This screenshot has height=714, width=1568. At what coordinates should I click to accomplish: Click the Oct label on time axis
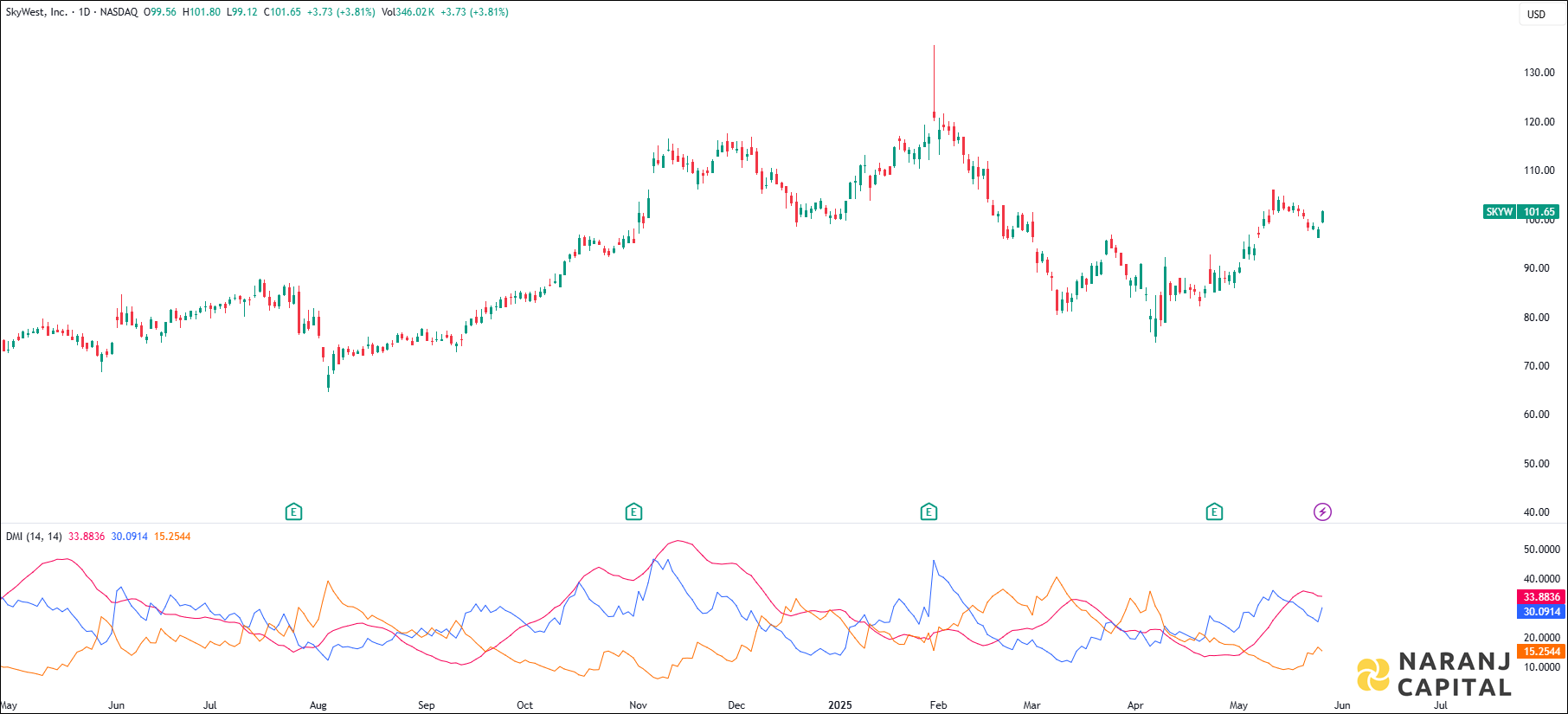pos(524,705)
